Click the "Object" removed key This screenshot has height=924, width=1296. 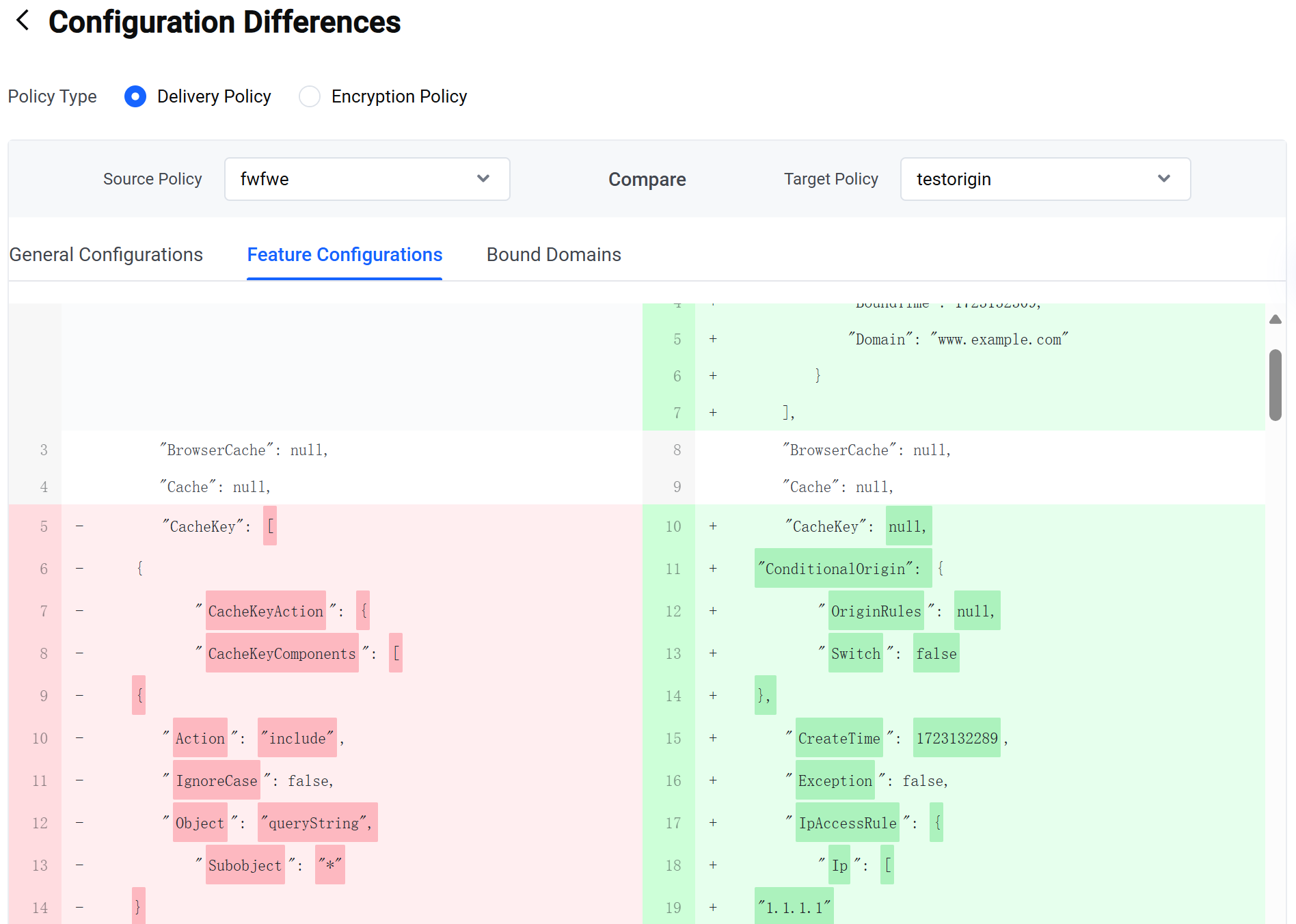coord(200,823)
